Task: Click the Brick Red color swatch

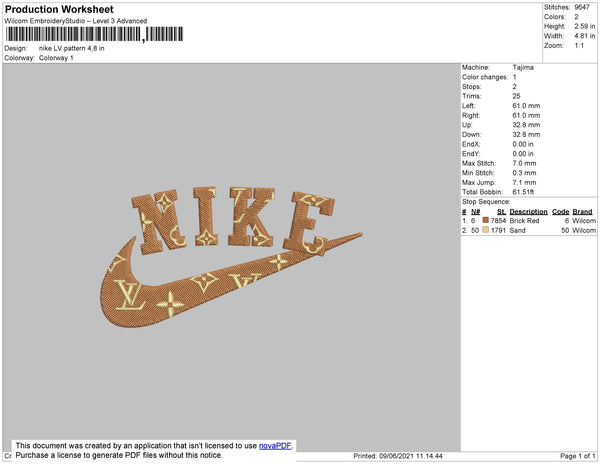Action: [x=486, y=220]
